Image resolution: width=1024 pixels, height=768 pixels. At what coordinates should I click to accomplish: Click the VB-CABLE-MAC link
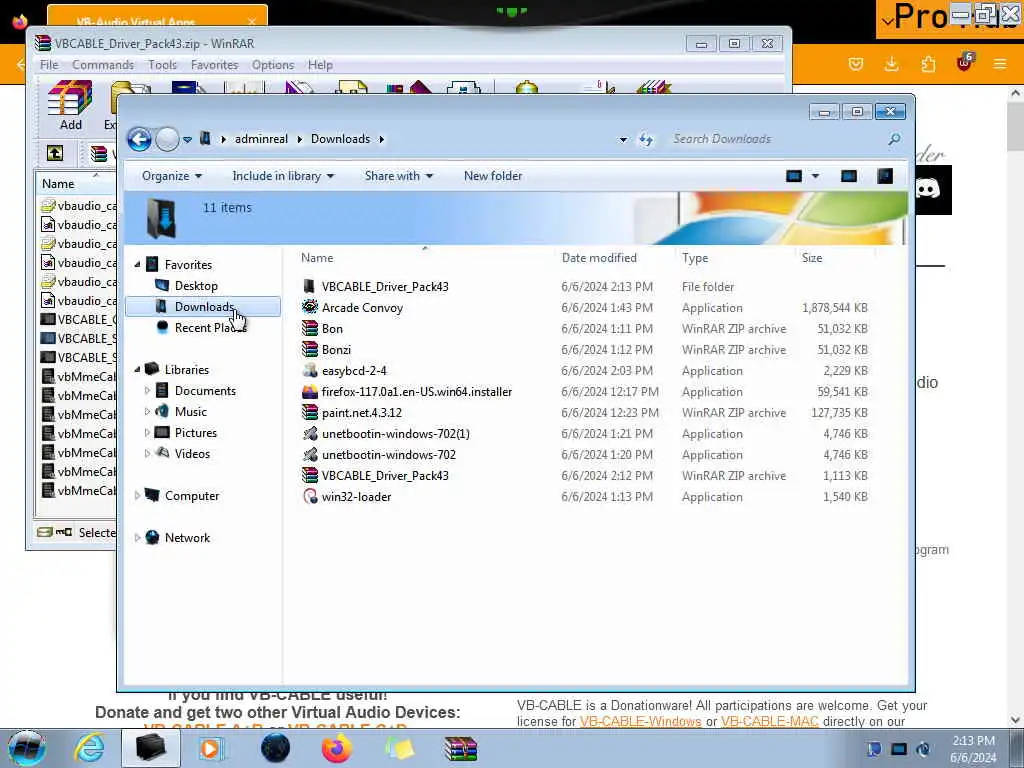click(x=769, y=722)
